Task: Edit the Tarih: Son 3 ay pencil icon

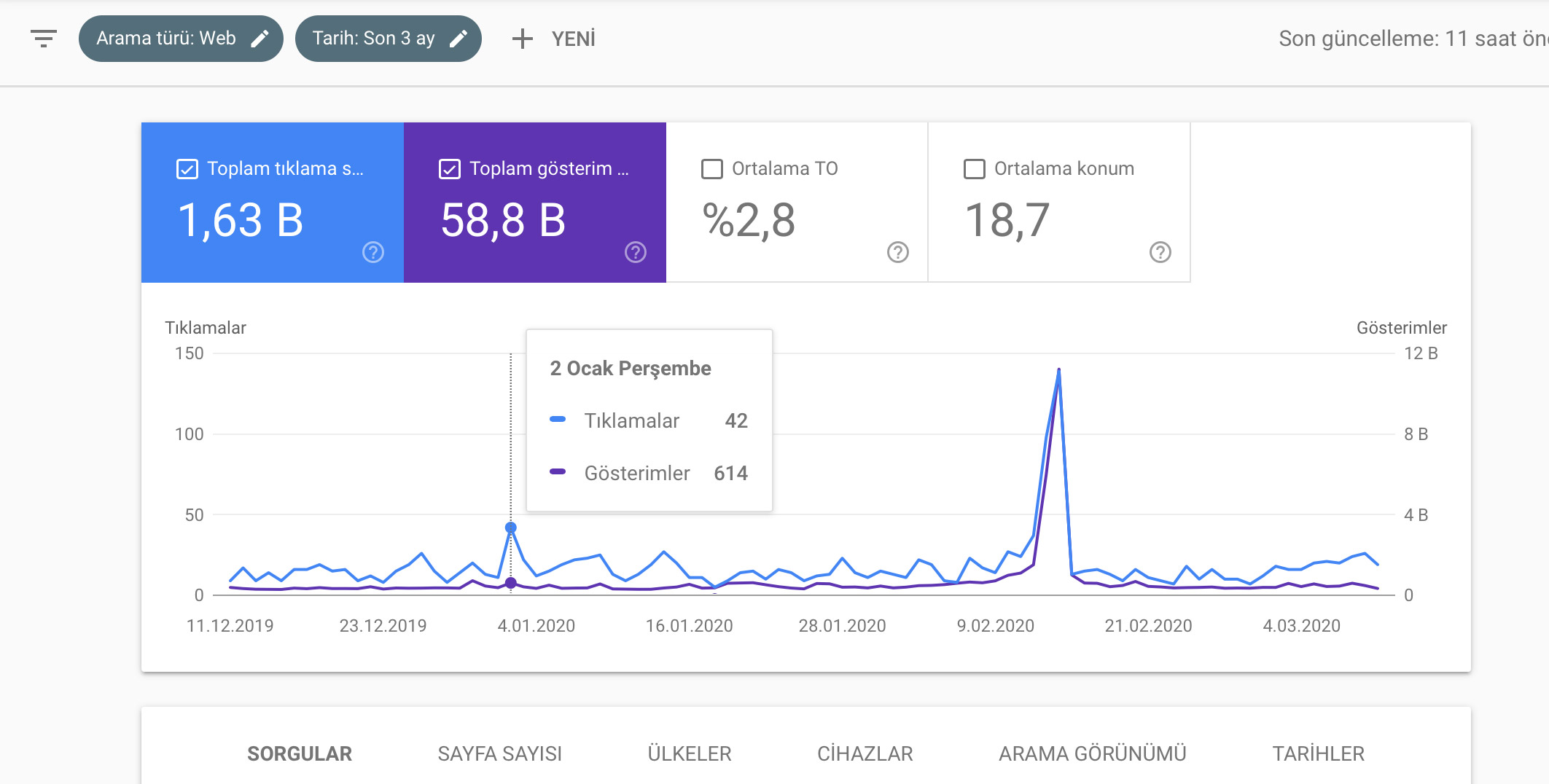Action: pyautogui.click(x=458, y=39)
